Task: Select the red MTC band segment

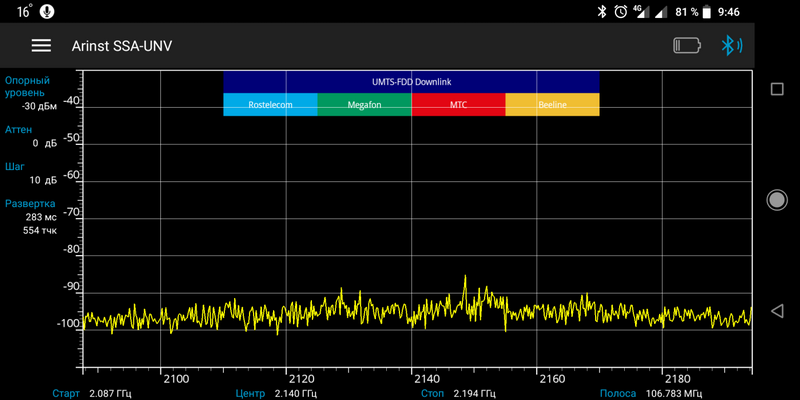Action: (458, 104)
